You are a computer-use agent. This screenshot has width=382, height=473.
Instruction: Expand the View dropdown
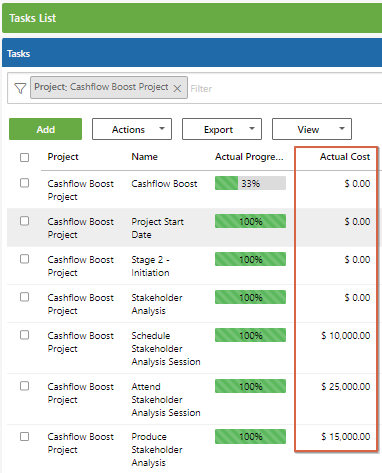312,129
